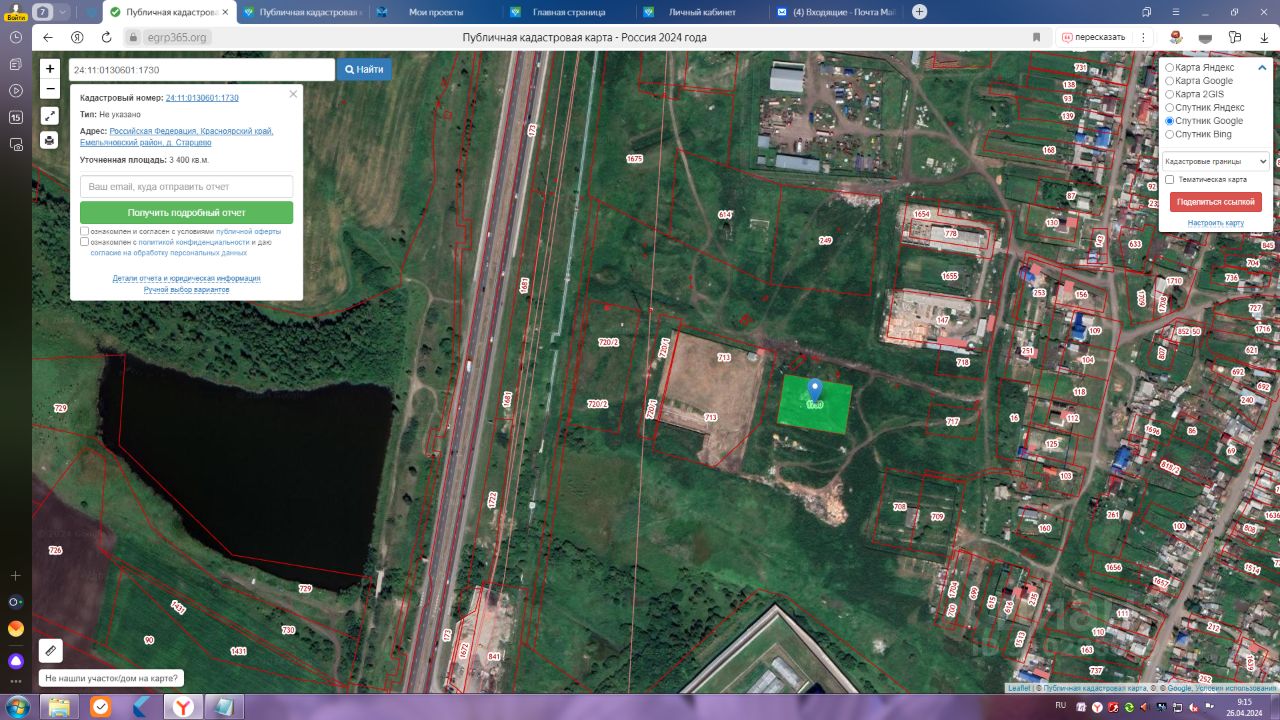Tick the public offer agreement checkbox

tap(84, 231)
